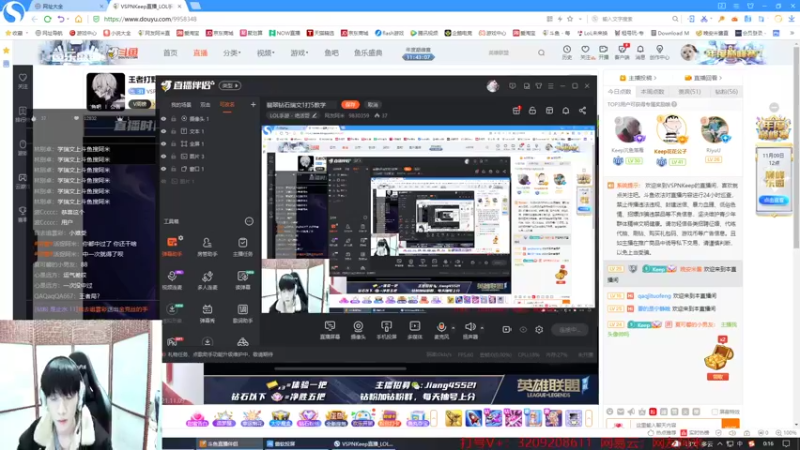
Task: Select 今日贡献 ranking tab
Action: (619, 92)
